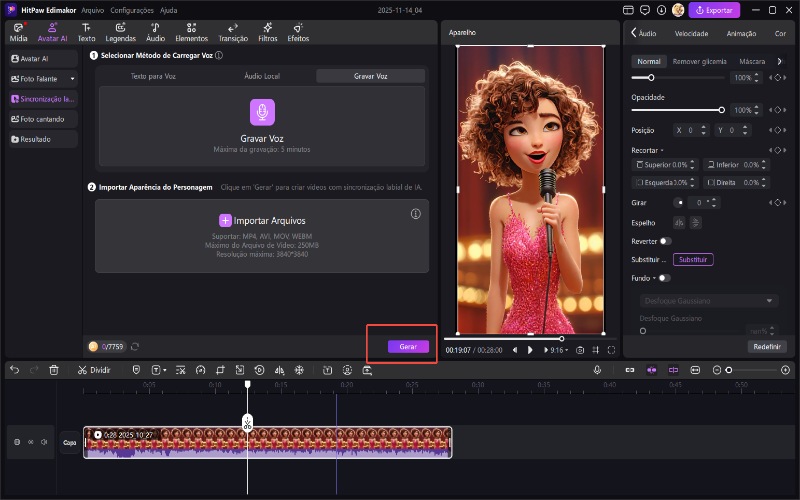Click the play button under the preview

(530, 350)
